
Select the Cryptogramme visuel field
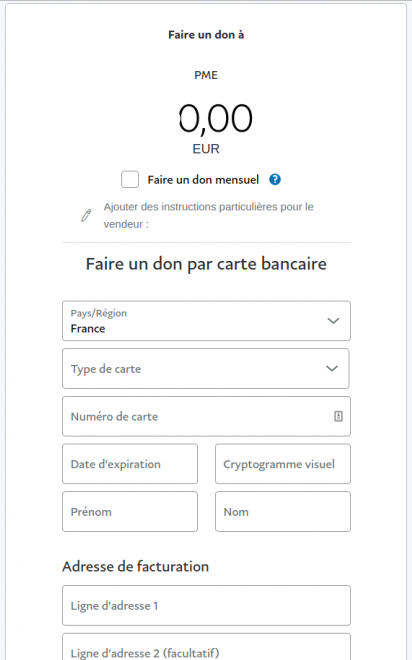pos(283,464)
